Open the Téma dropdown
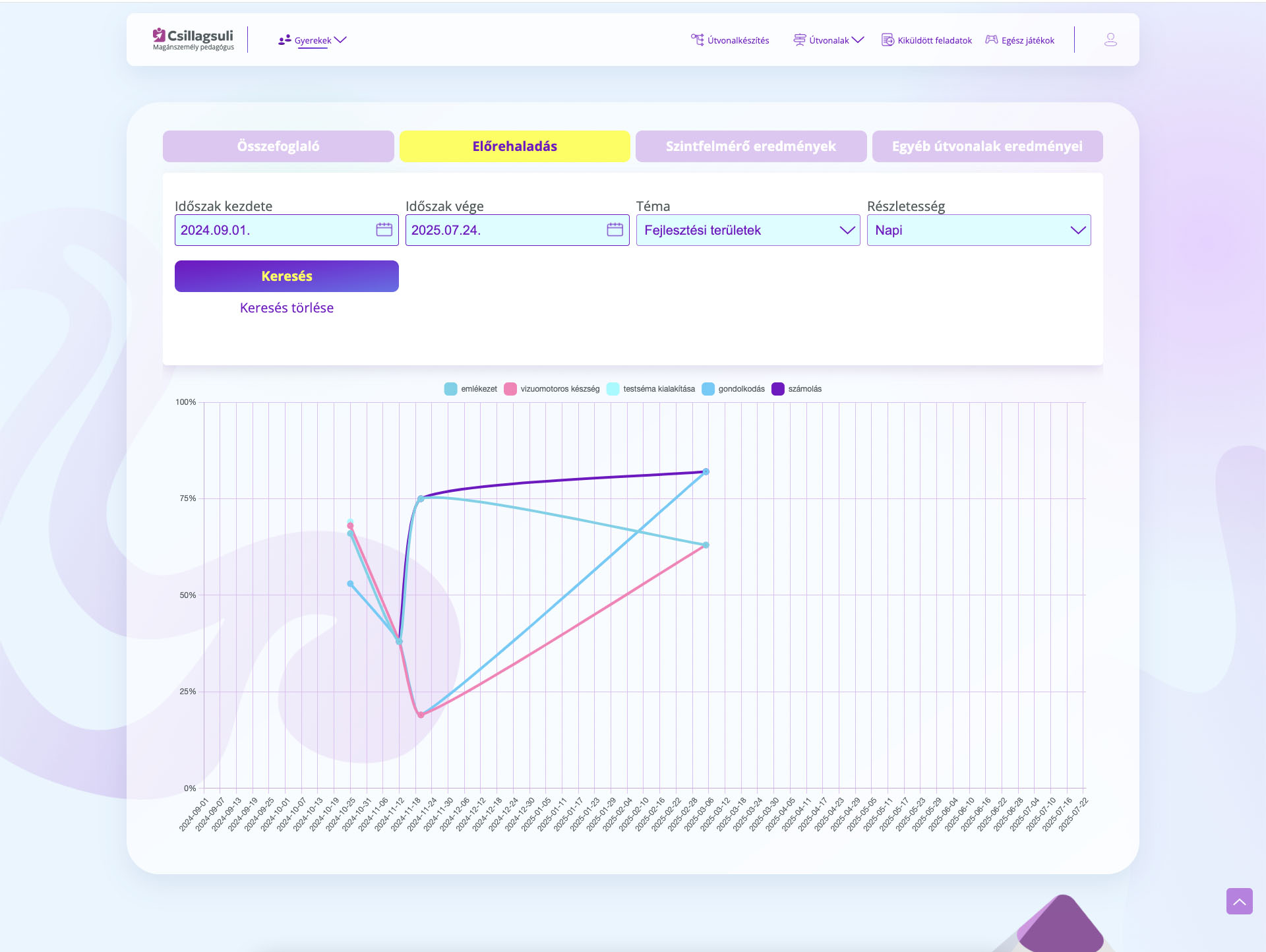Viewport: 1266px width, 952px height. (x=748, y=230)
